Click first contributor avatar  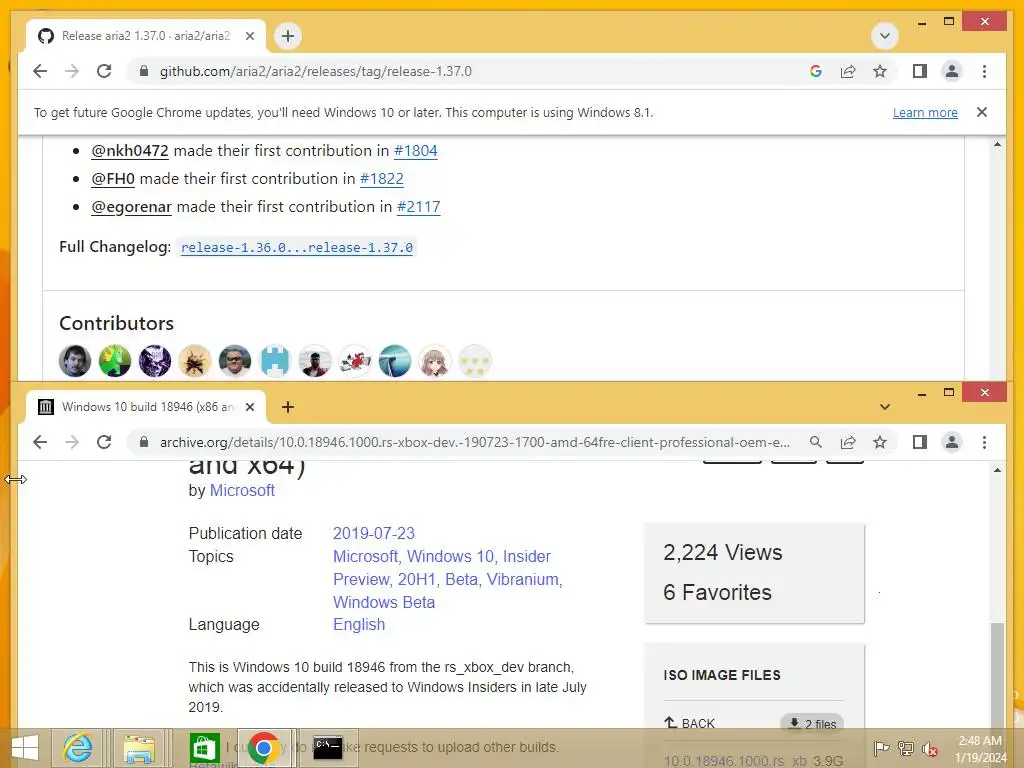tap(75, 361)
